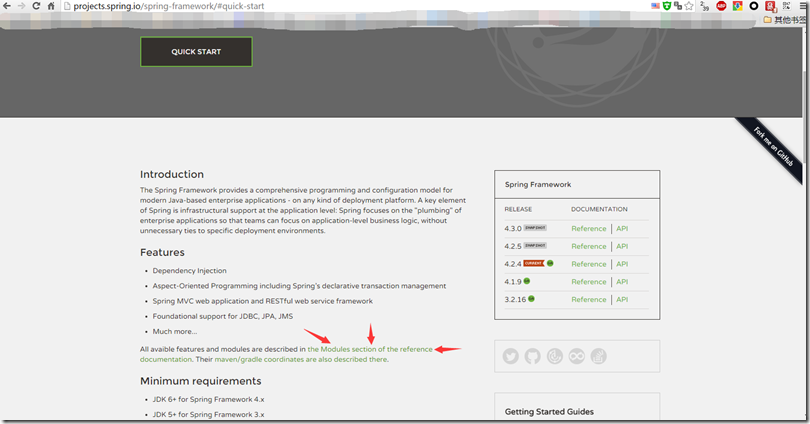Open the Chrome hamburger menu
The height and width of the screenshot is (424, 810).
click(803, 6)
